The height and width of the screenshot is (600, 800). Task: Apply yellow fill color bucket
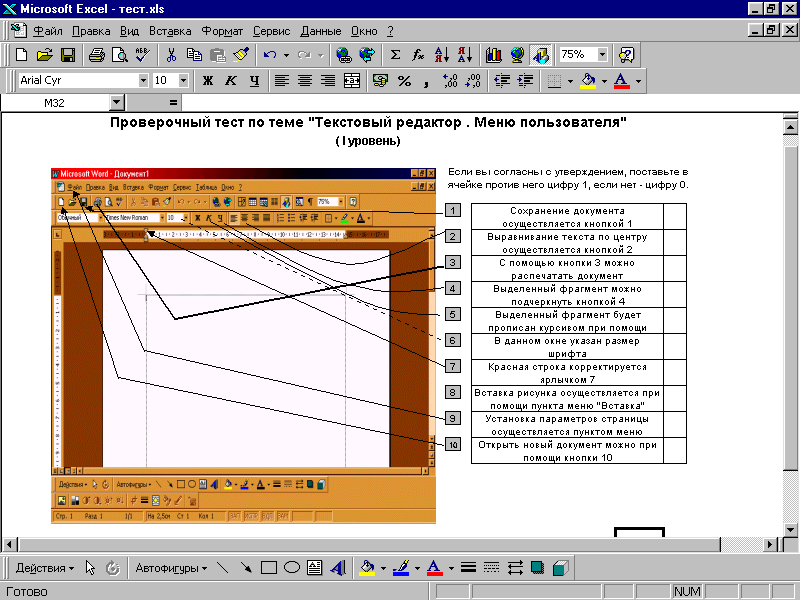tap(588, 81)
